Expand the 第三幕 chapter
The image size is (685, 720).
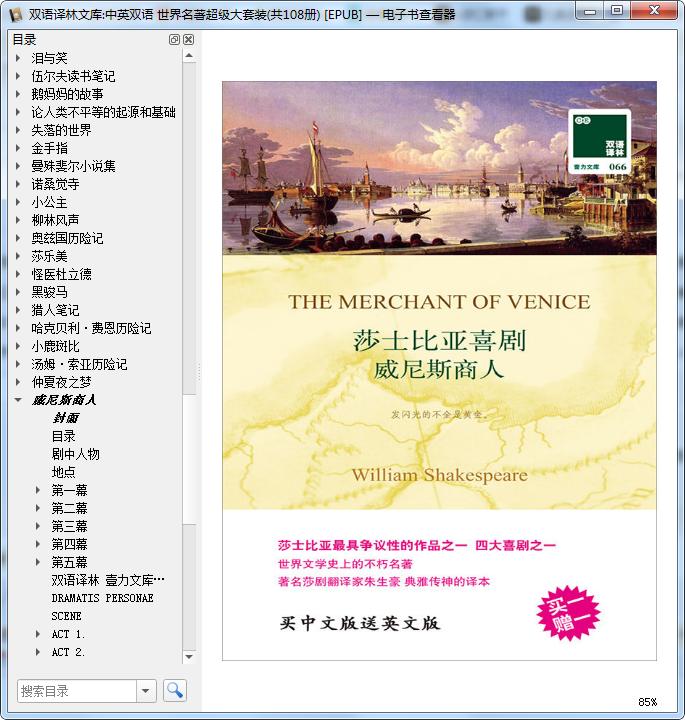pos(38,526)
